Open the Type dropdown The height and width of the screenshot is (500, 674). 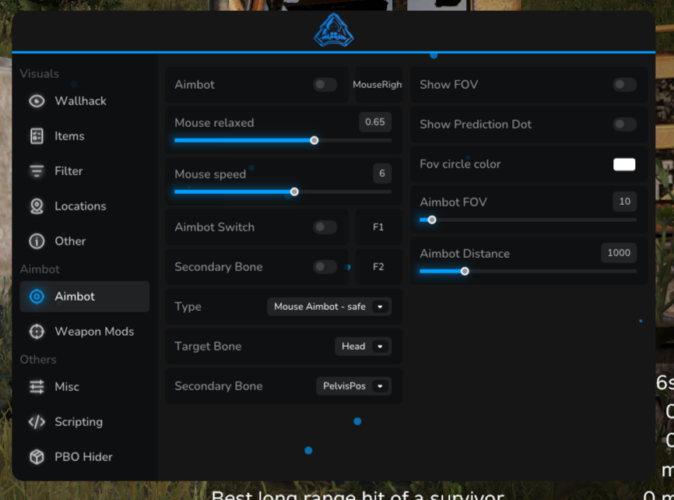pos(329,307)
